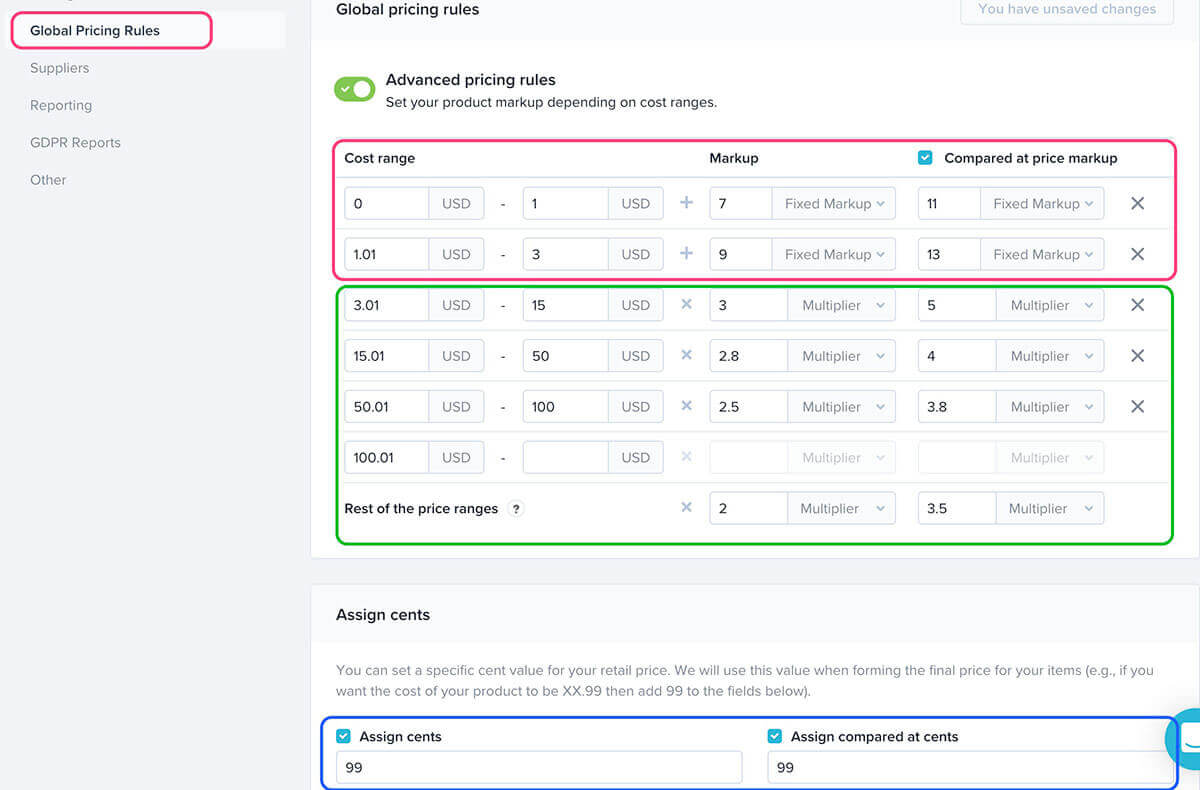Click the cost range start field 50.01
The height and width of the screenshot is (790, 1200).
[387, 407]
